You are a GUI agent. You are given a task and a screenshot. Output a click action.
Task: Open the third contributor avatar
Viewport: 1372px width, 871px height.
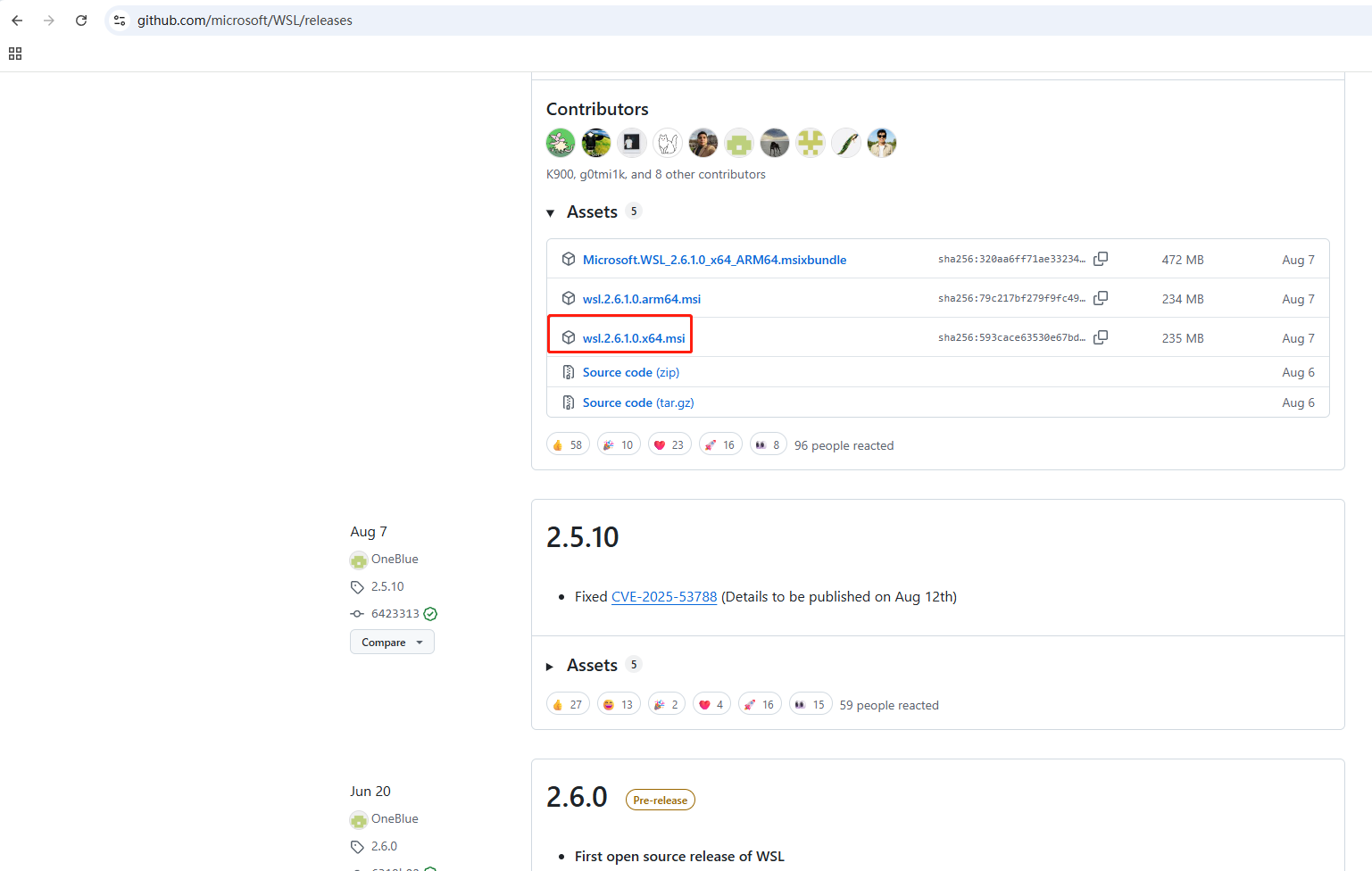632,143
